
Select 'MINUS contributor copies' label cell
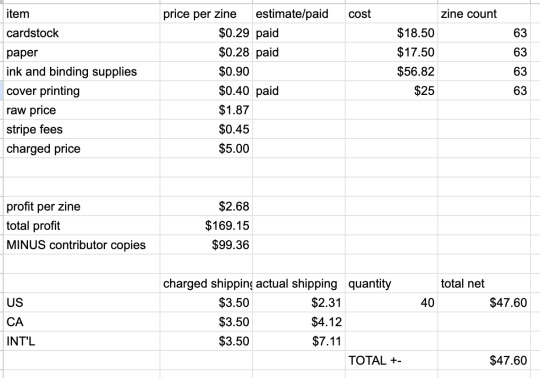(82, 245)
